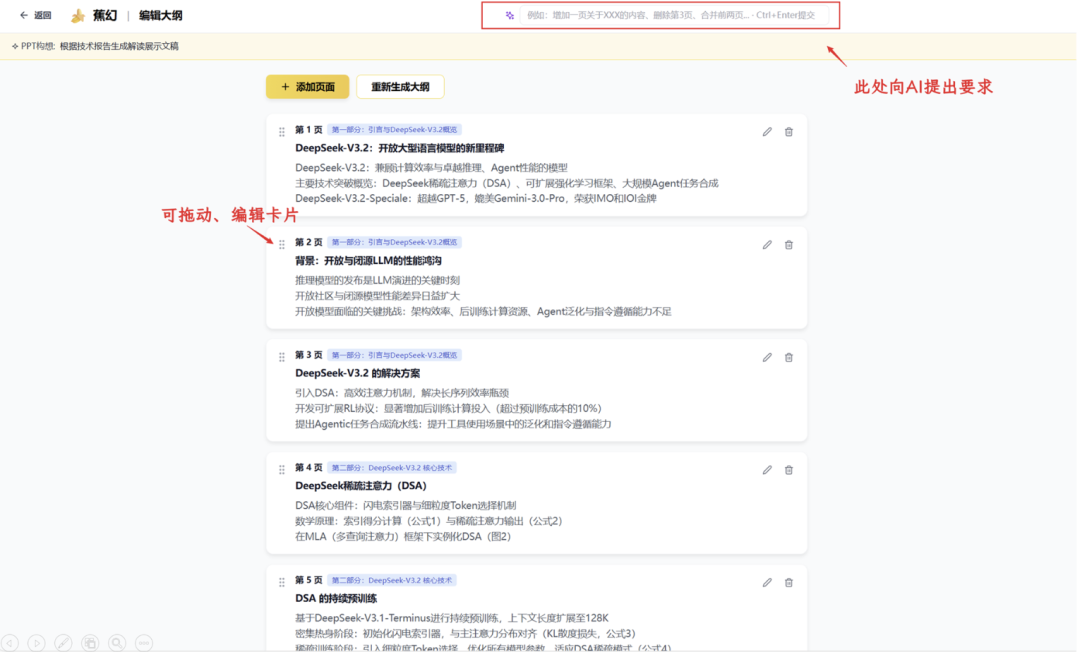The image size is (1080, 652).
Task: Click the next arrow in bottom toolbar
Action: pyautogui.click(x=36, y=643)
